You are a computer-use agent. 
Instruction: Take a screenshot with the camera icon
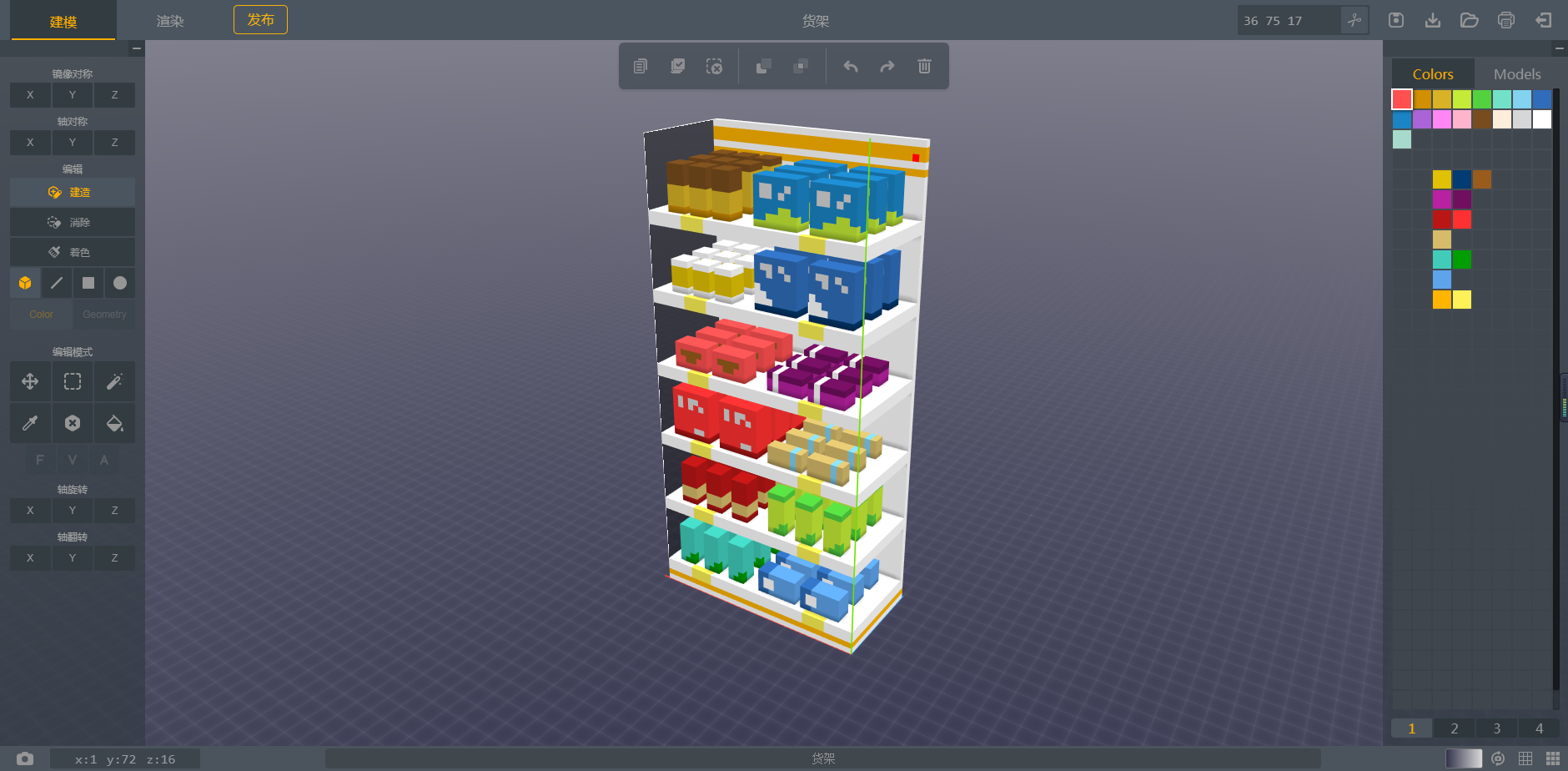(x=25, y=758)
